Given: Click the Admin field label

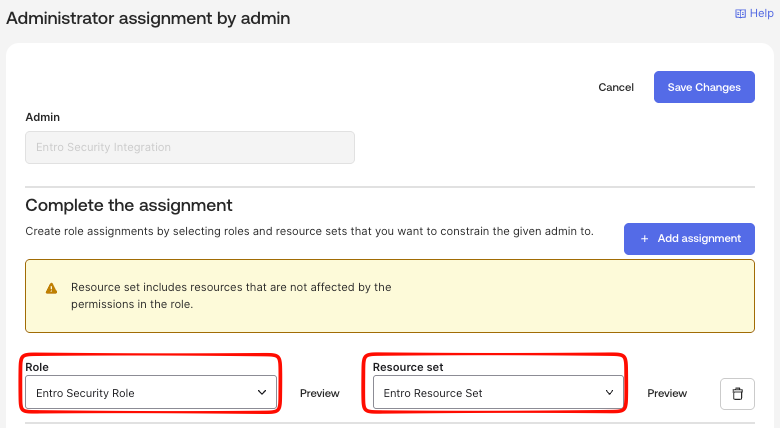Looking at the screenshot, I should (x=42, y=117).
